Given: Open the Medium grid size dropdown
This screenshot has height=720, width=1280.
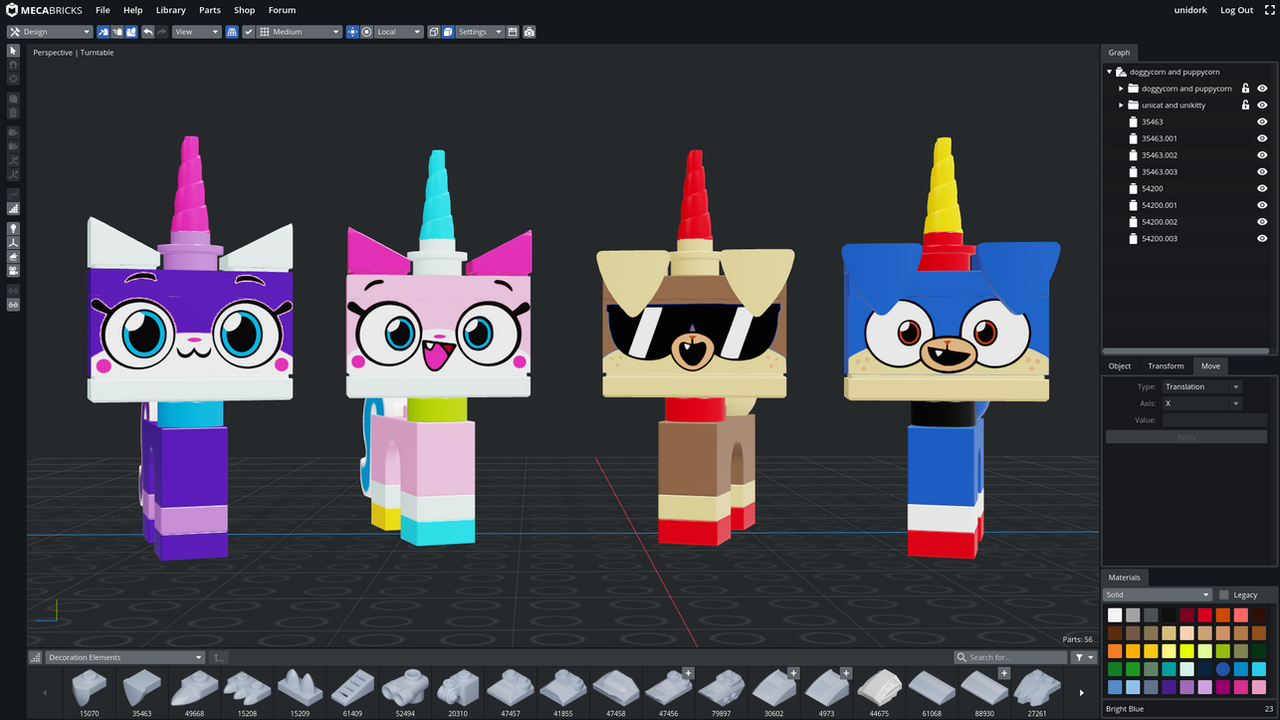Looking at the screenshot, I should pos(300,32).
